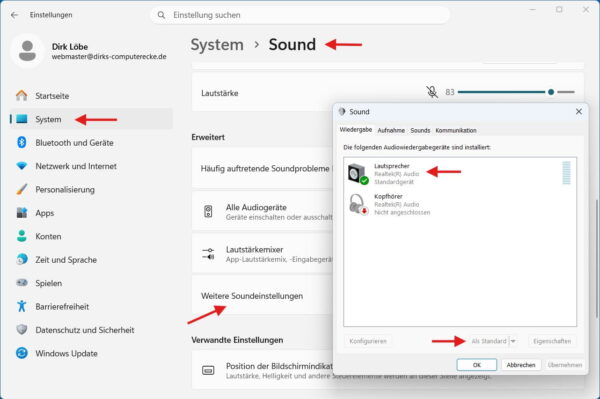
Task: Click the Lautstärke value 83
Action: pyautogui.click(x=450, y=92)
